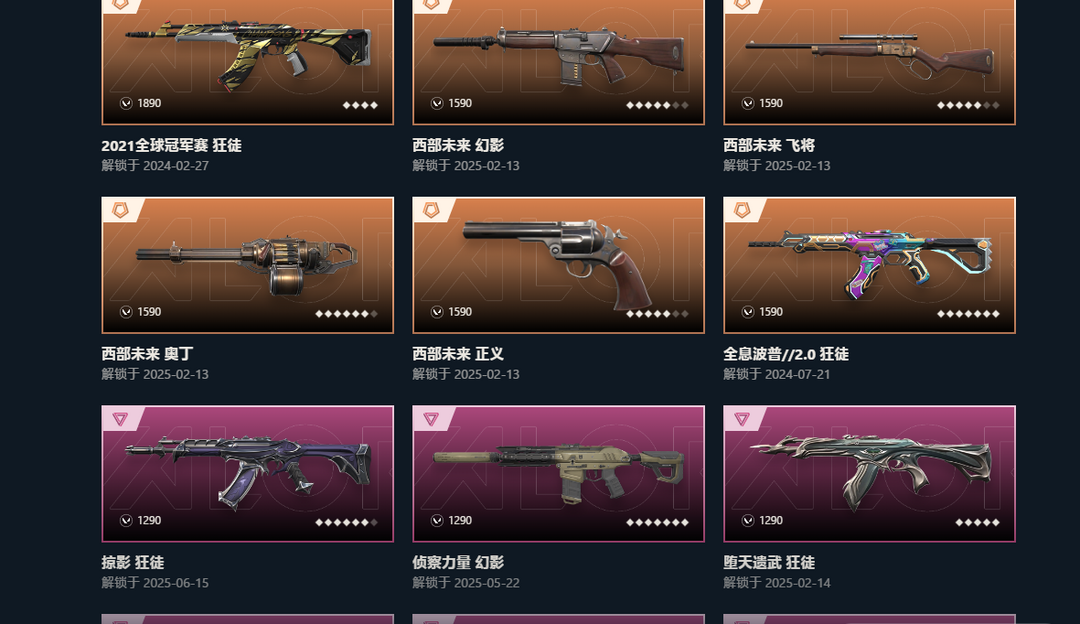Select the 西部未来 正义 revolver image

[559, 264]
